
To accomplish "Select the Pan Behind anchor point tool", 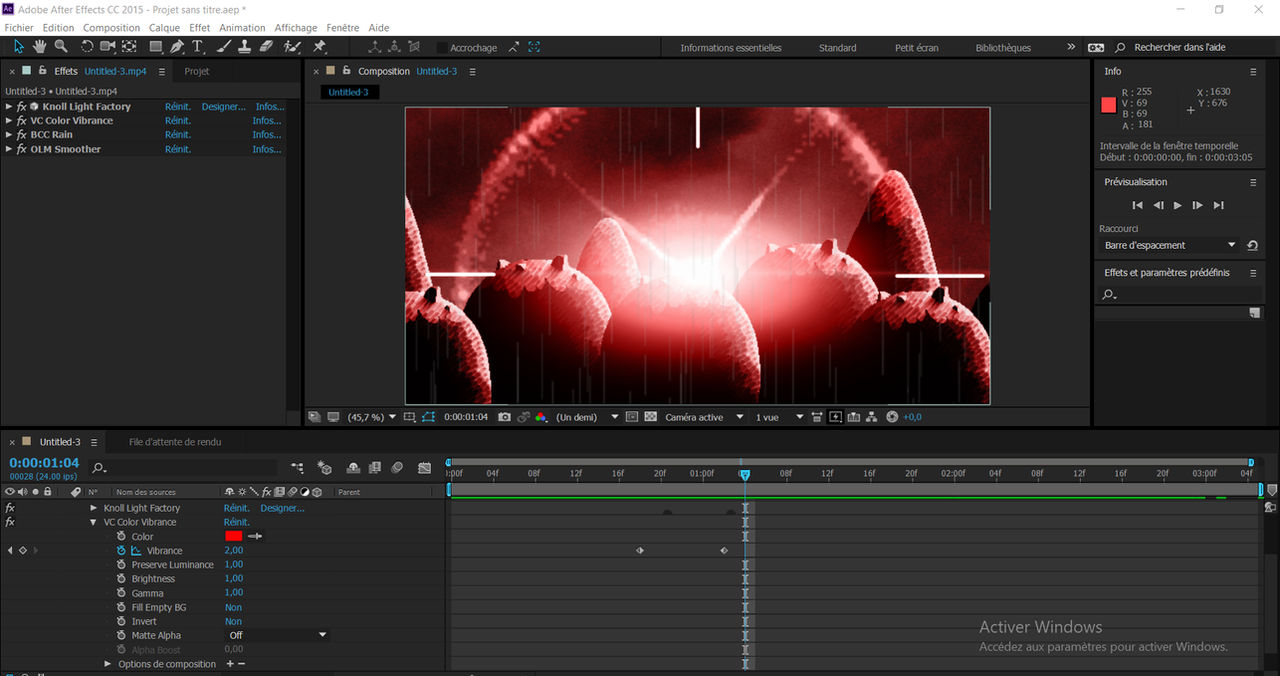I will point(130,47).
